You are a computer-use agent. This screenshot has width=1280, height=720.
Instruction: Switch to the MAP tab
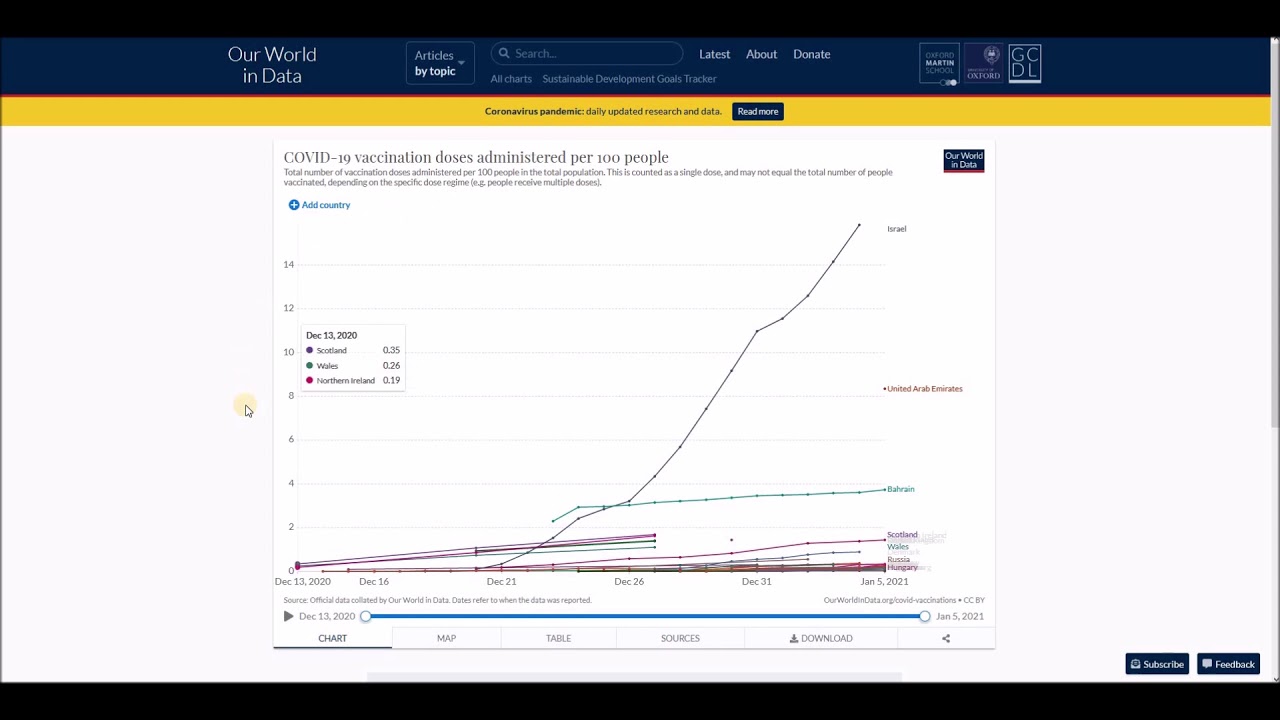(x=446, y=638)
